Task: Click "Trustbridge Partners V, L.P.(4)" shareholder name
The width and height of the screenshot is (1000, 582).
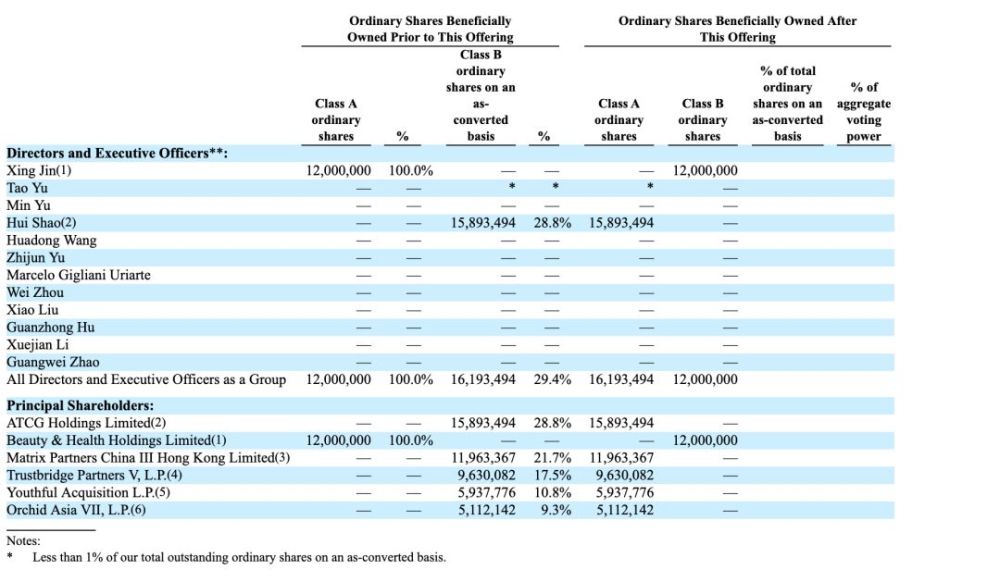Action: pos(94,476)
